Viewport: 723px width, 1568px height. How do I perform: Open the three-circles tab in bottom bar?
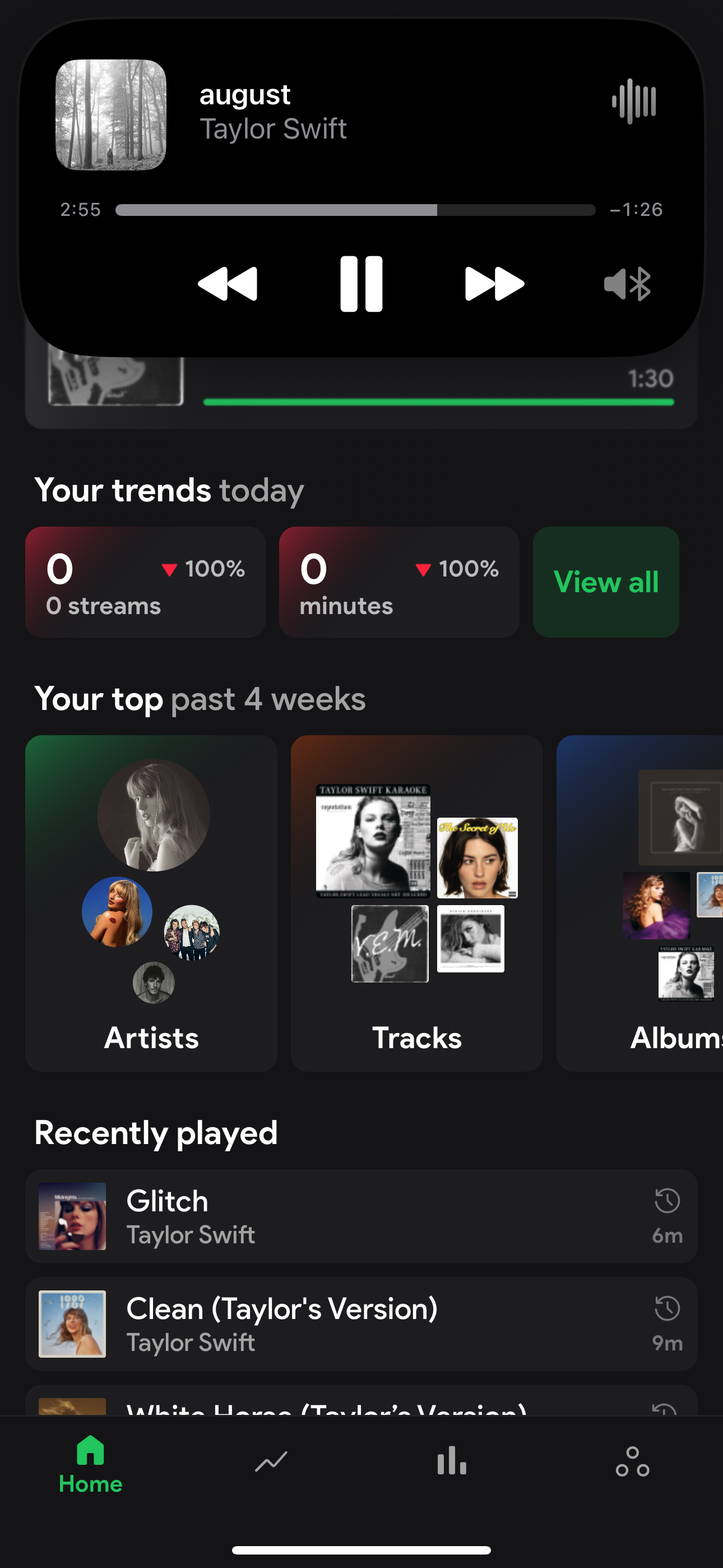click(x=632, y=1461)
